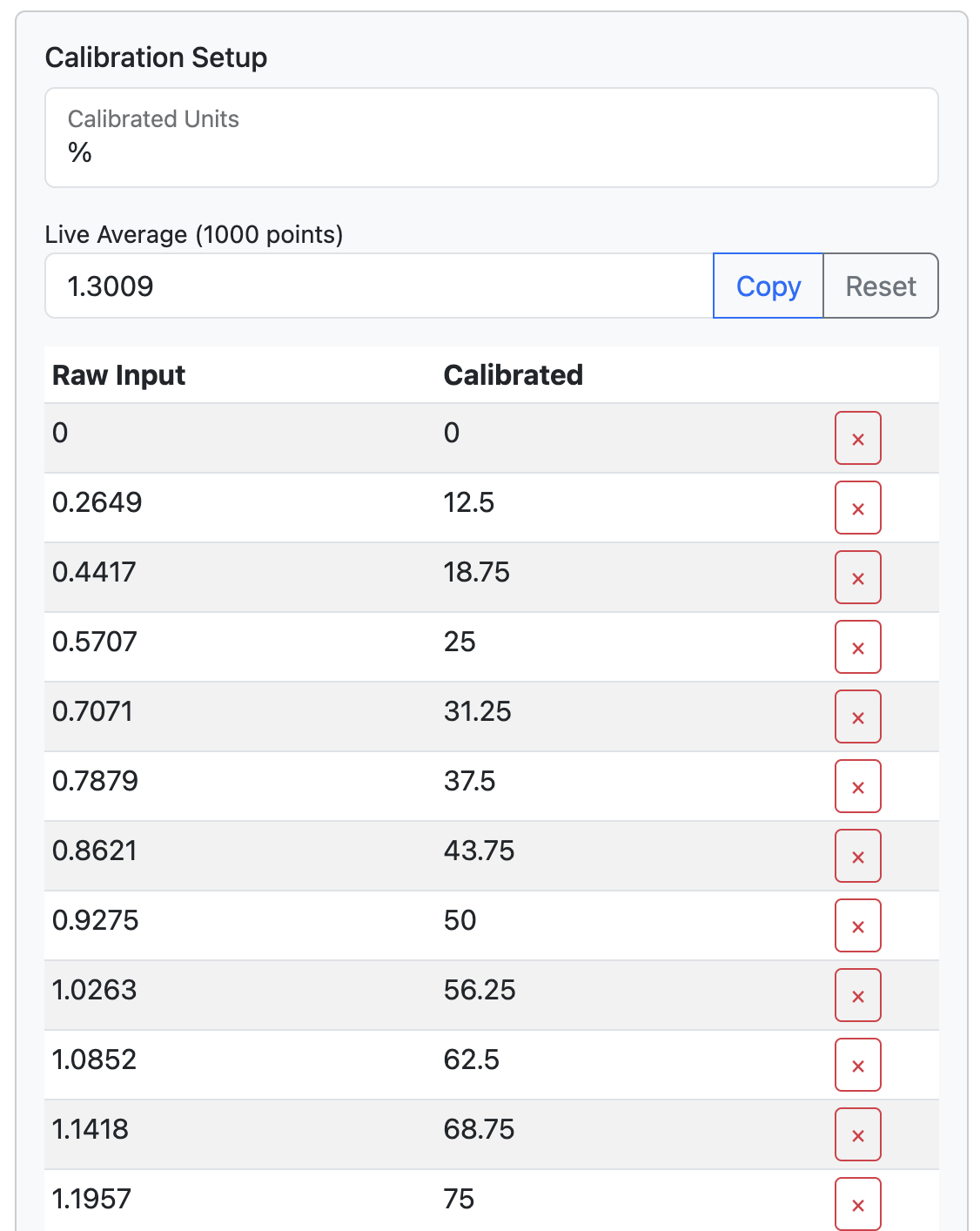Image resolution: width=980 pixels, height=1231 pixels.
Task: Remove the 1.0852 calibration point
Action: (x=857, y=1066)
